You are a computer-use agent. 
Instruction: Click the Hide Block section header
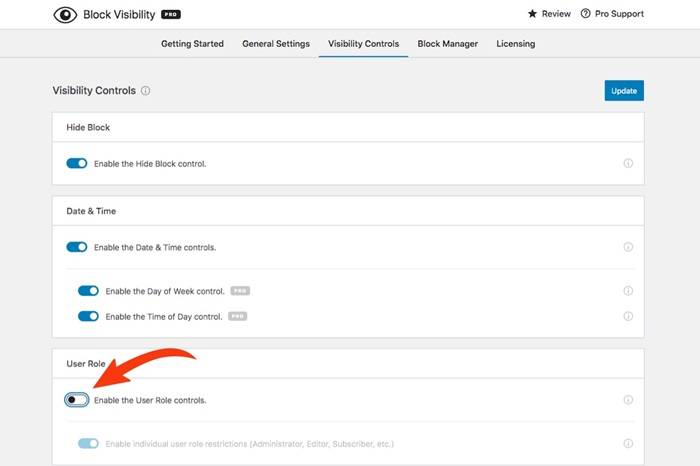point(88,128)
